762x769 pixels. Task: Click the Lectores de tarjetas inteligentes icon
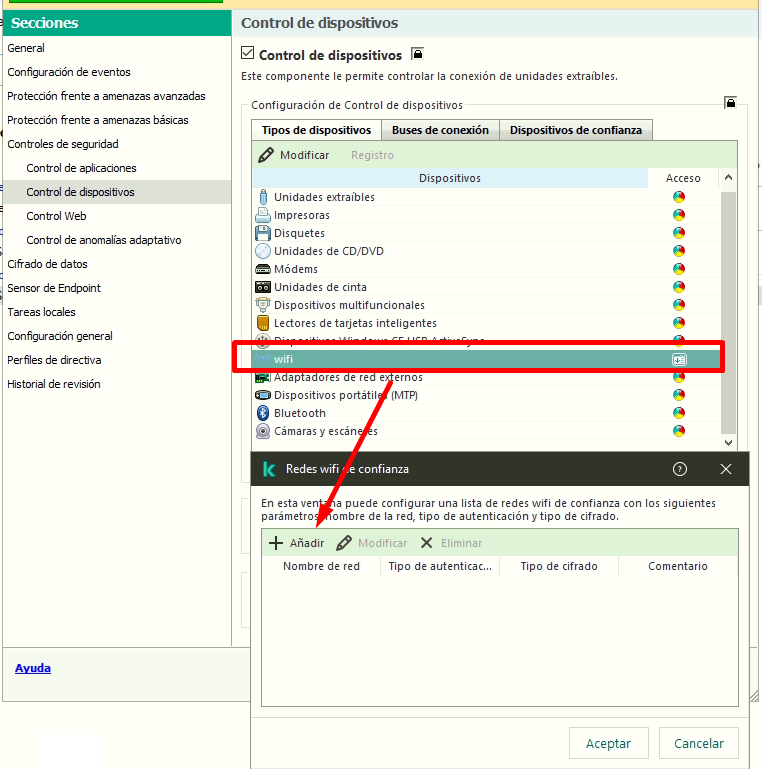click(x=263, y=323)
